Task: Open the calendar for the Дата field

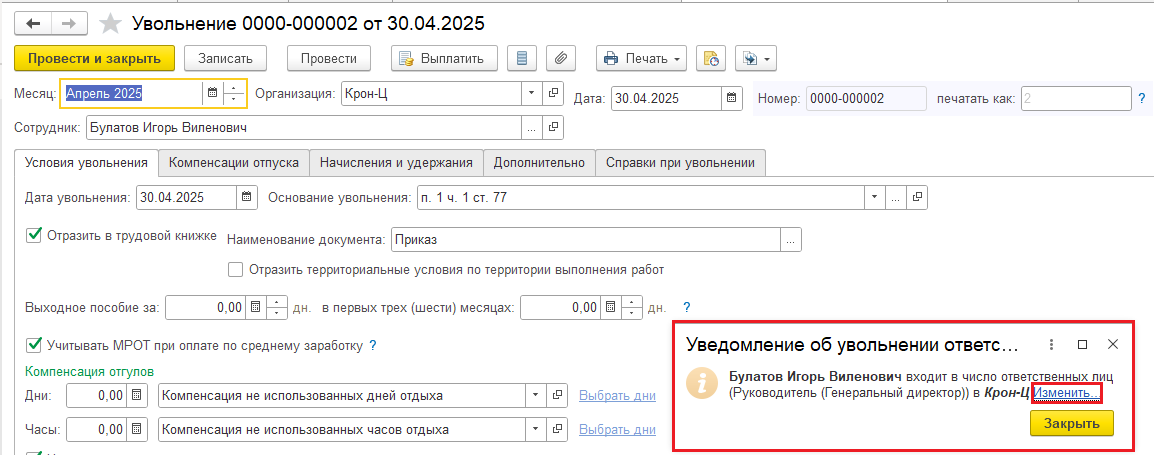Action: [731, 98]
